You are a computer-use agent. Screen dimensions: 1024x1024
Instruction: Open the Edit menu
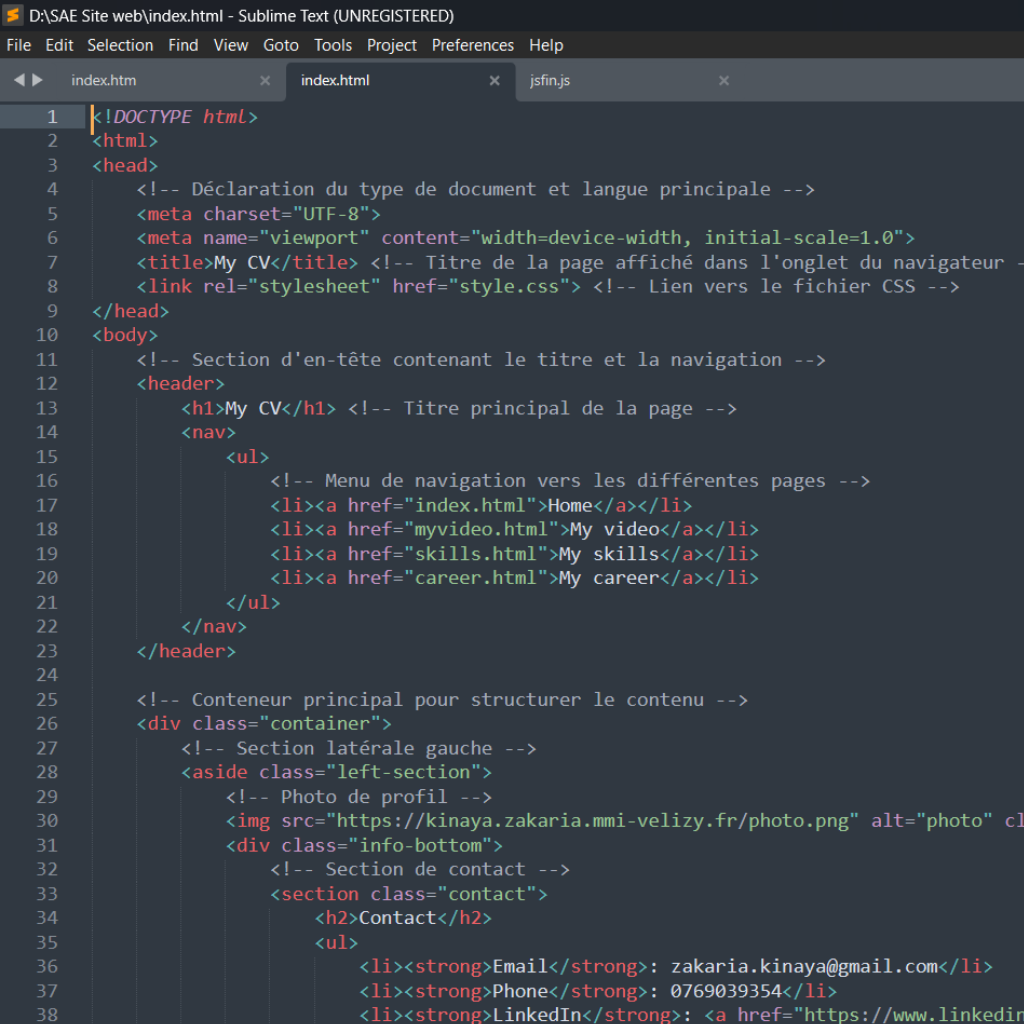click(59, 45)
